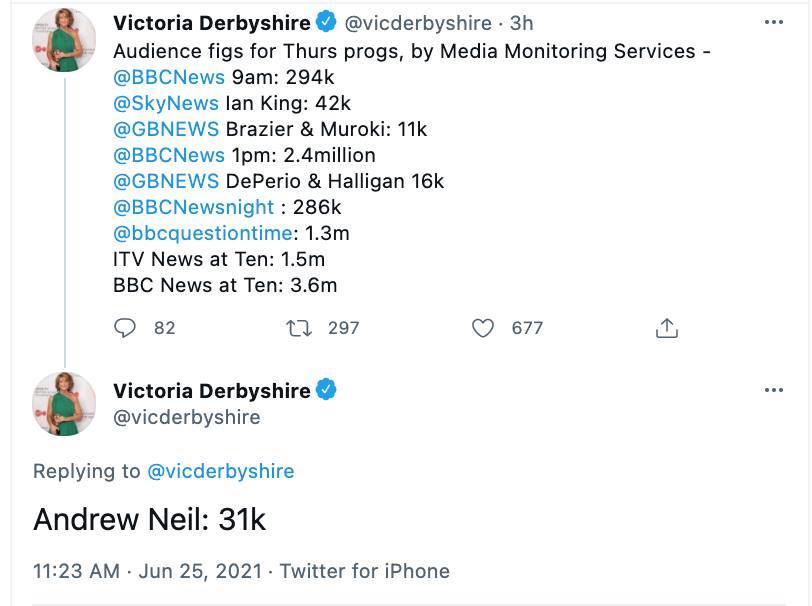Like the tweet via the heart icon
Image resolution: width=812 pixels, height=606 pixels.
point(482,328)
